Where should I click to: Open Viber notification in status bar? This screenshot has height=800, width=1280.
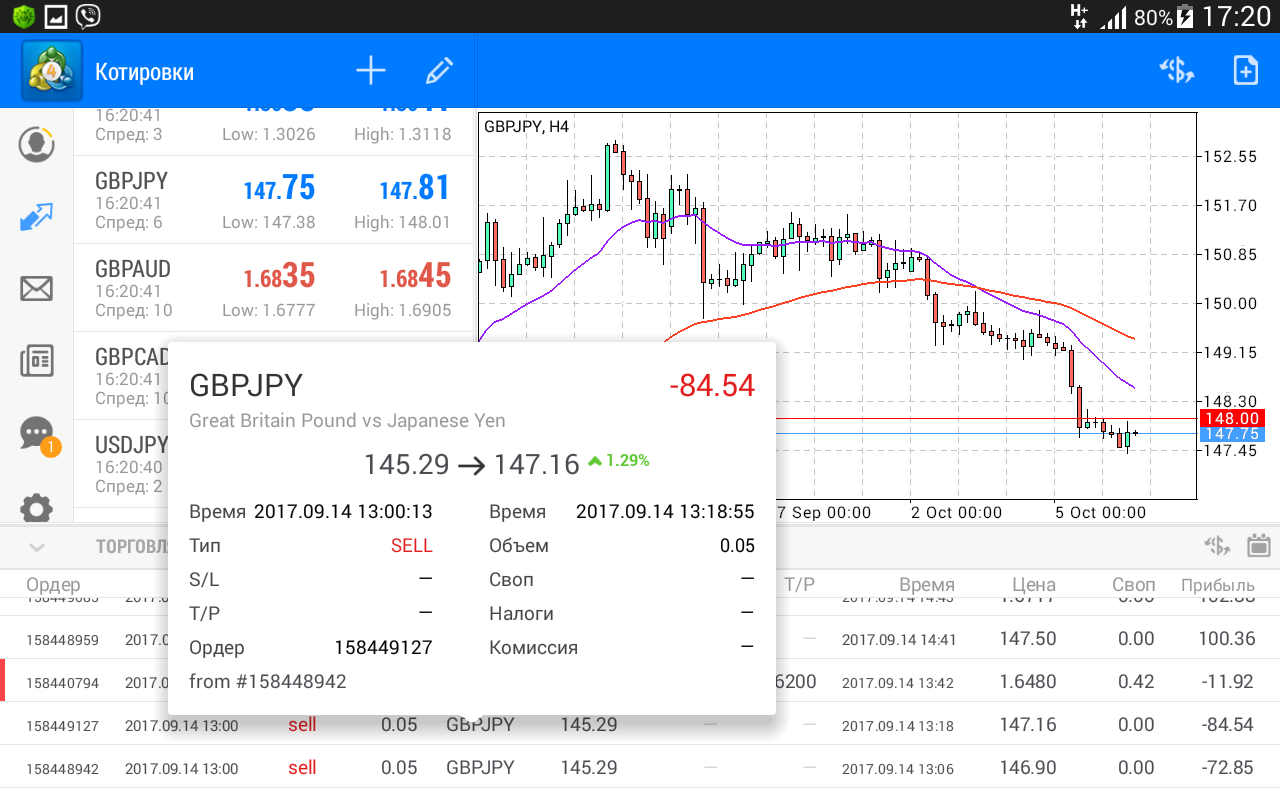pos(88,16)
